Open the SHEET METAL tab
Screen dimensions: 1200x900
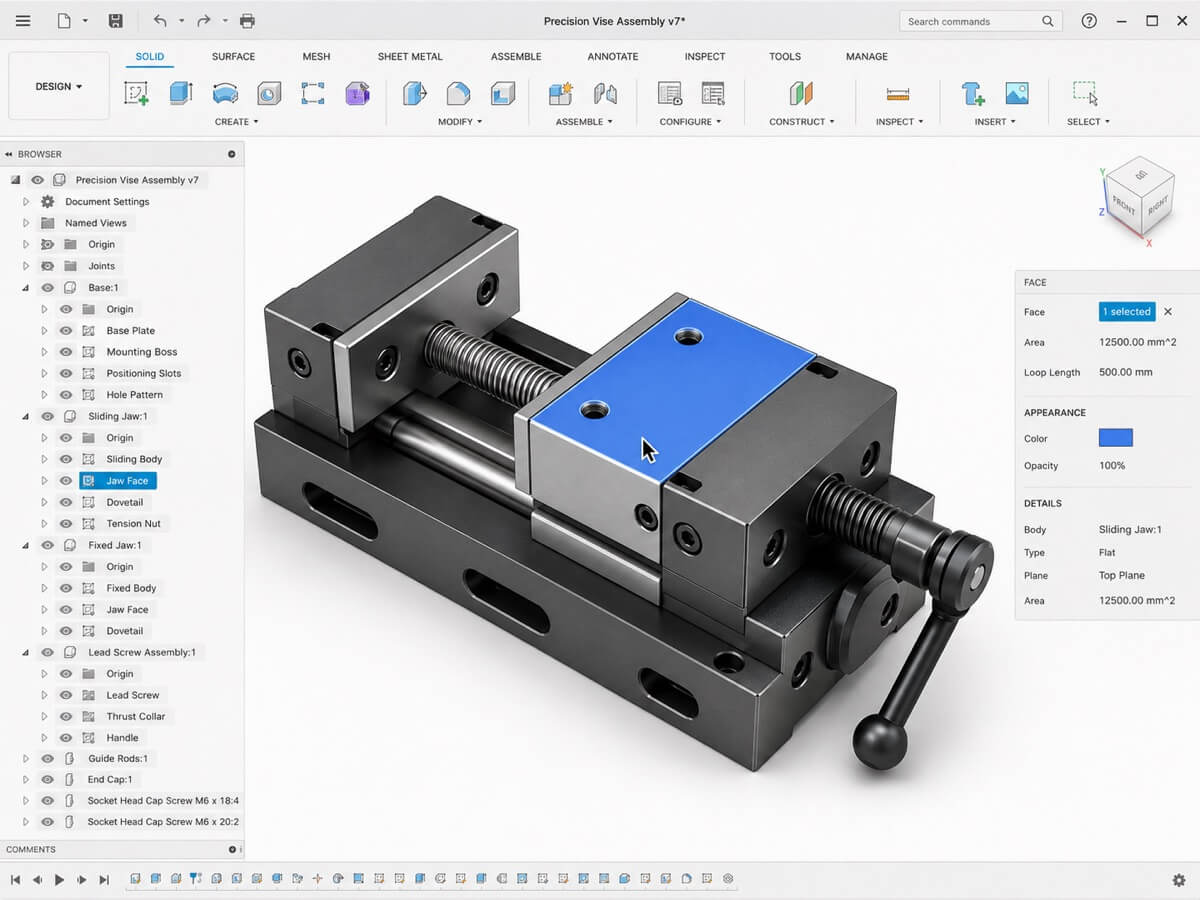[x=410, y=57]
